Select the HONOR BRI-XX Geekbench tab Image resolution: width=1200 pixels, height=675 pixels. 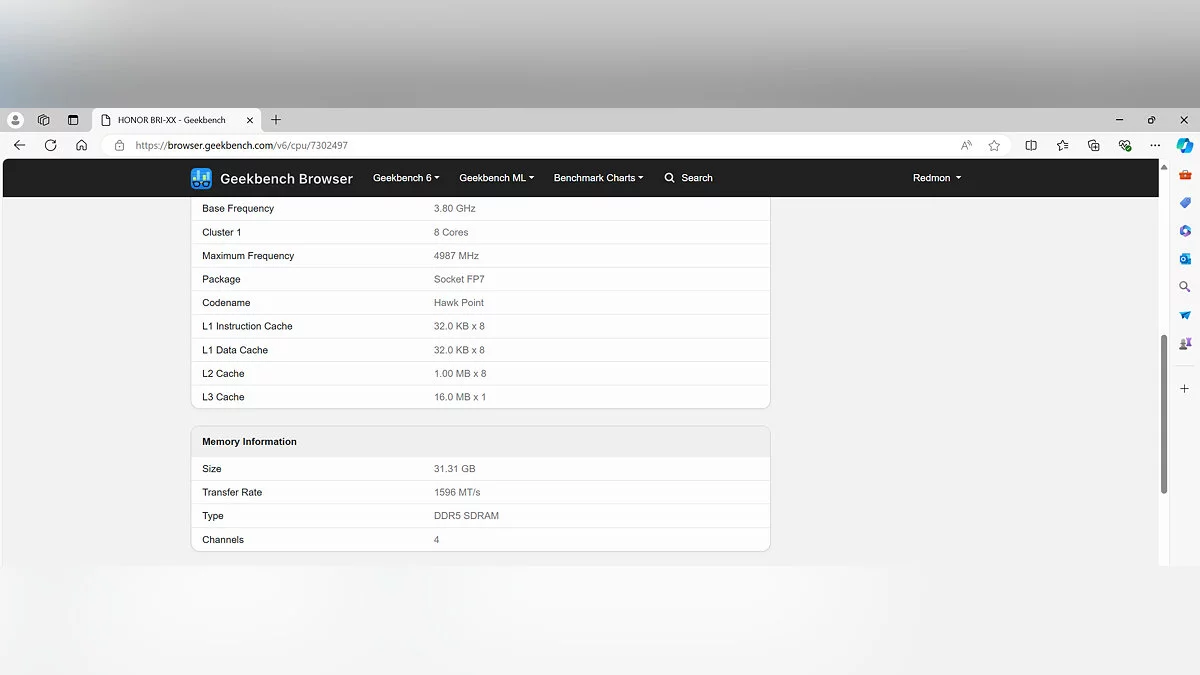point(172,120)
